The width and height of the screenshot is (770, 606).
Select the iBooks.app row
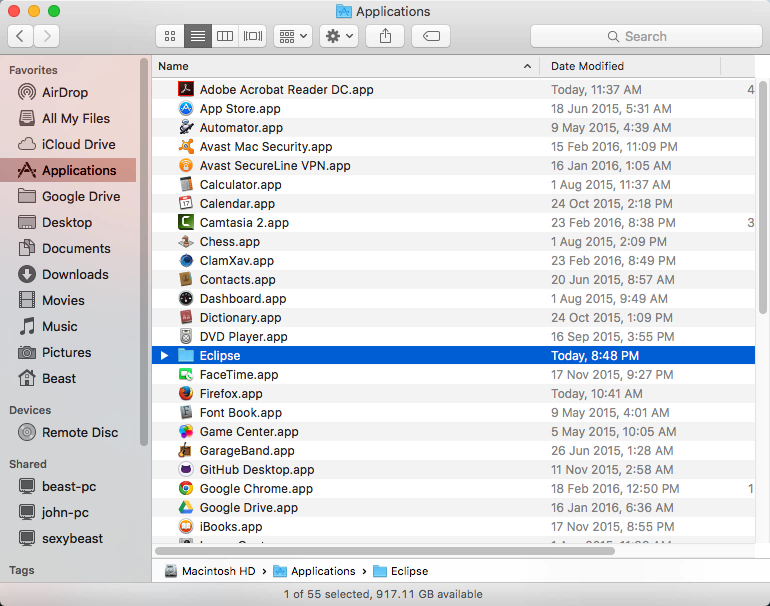coord(453,526)
